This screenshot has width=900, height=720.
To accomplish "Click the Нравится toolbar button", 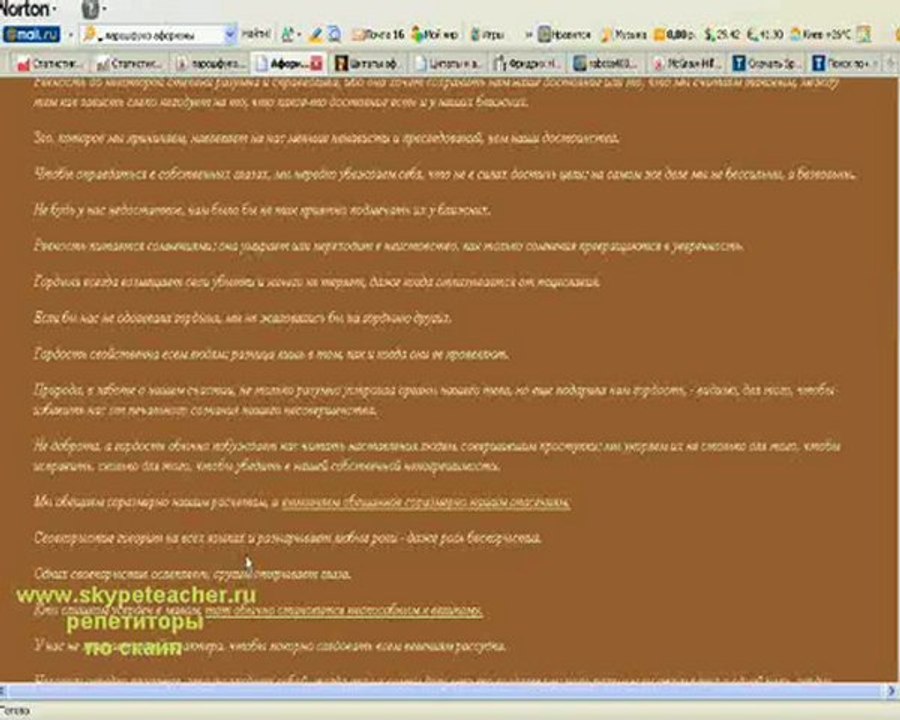I will pos(565,35).
